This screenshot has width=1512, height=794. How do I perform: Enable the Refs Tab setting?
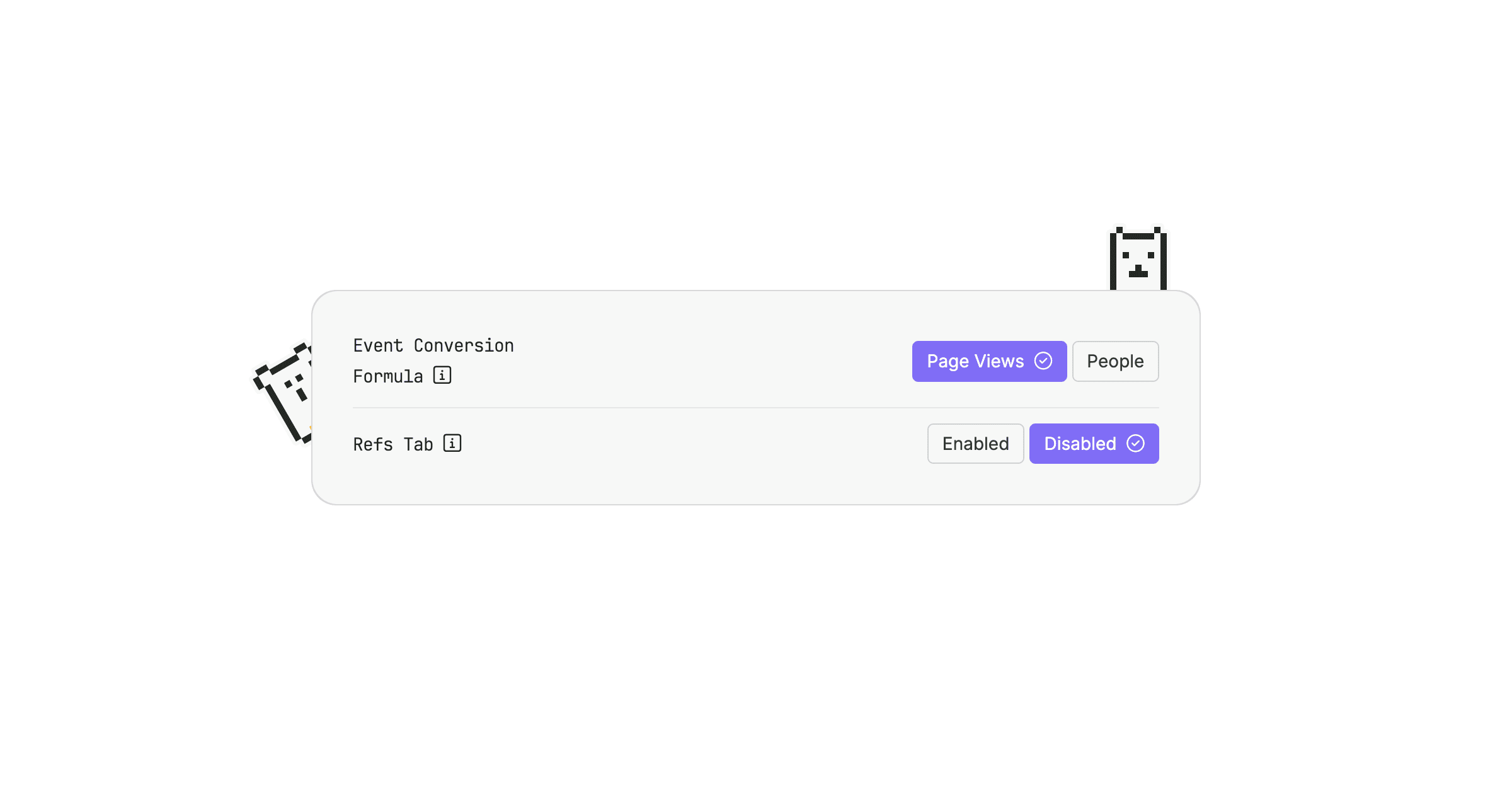975,444
